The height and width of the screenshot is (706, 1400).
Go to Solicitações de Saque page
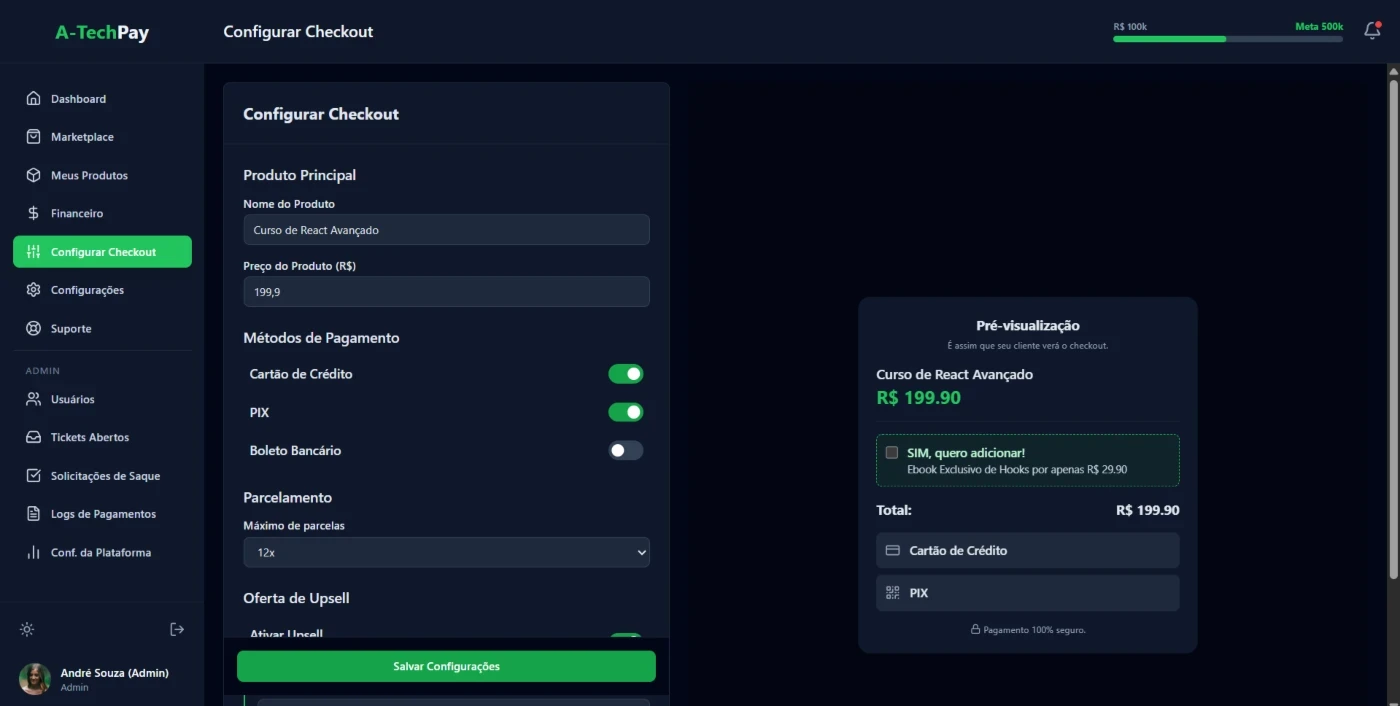[x=105, y=476]
